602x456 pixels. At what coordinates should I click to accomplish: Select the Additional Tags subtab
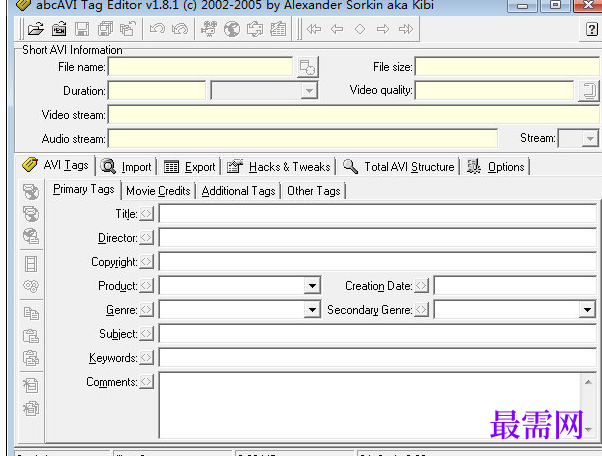tap(238, 191)
